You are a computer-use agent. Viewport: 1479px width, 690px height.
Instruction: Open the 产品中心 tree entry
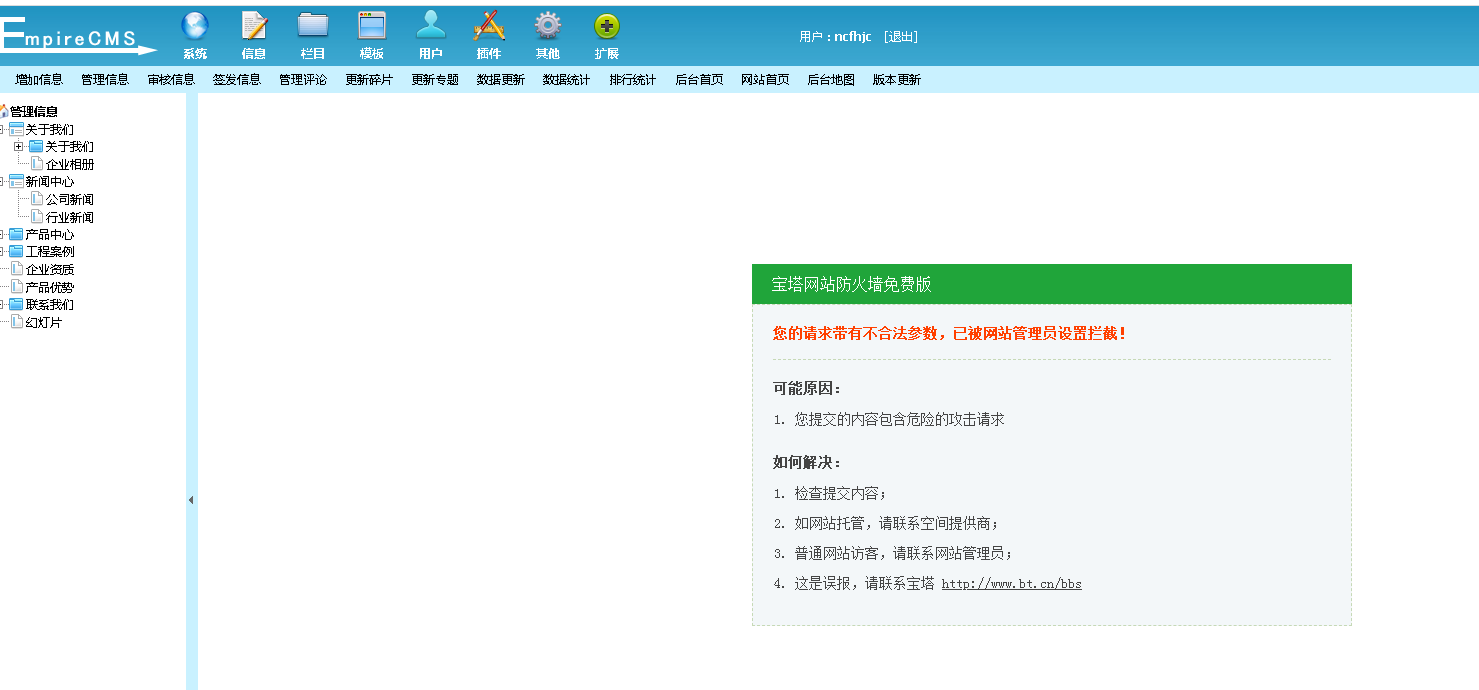(50, 234)
